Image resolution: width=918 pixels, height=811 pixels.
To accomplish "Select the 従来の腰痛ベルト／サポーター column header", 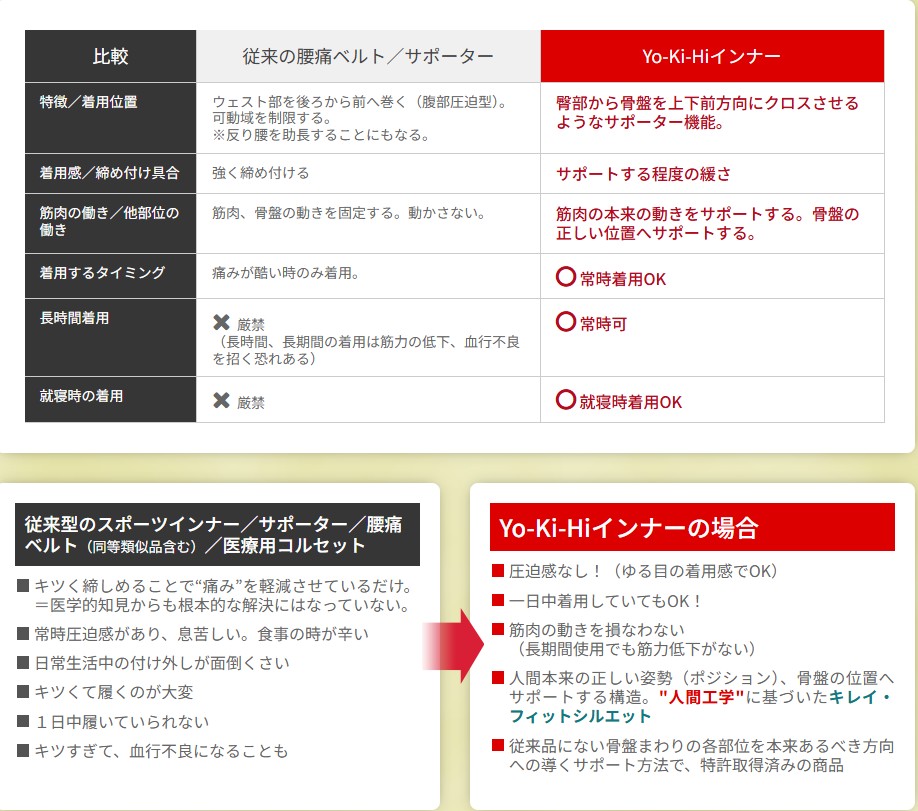I will tap(368, 56).
